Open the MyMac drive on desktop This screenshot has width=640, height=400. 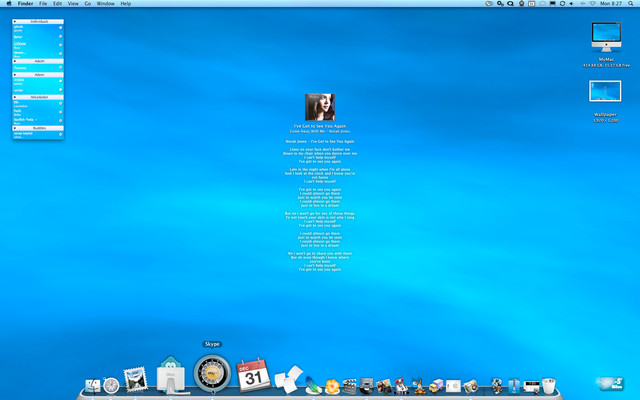tap(605, 37)
